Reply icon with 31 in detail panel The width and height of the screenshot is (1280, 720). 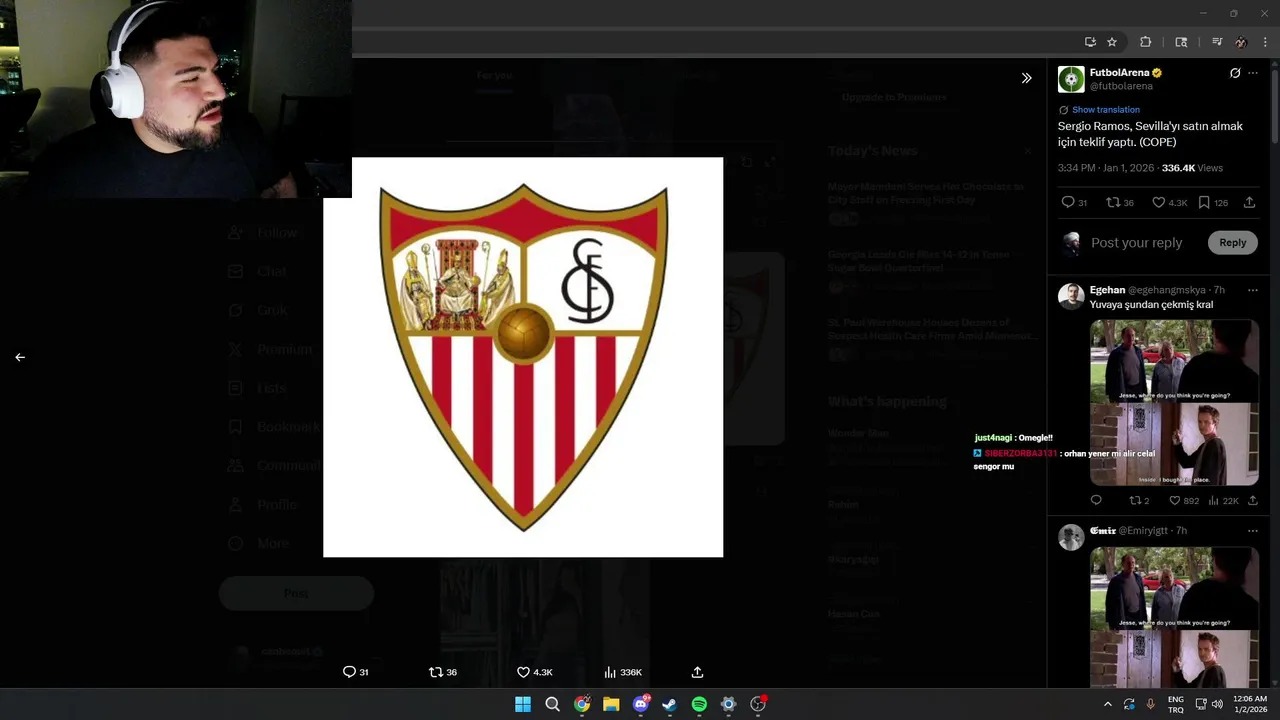click(x=1074, y=202)
